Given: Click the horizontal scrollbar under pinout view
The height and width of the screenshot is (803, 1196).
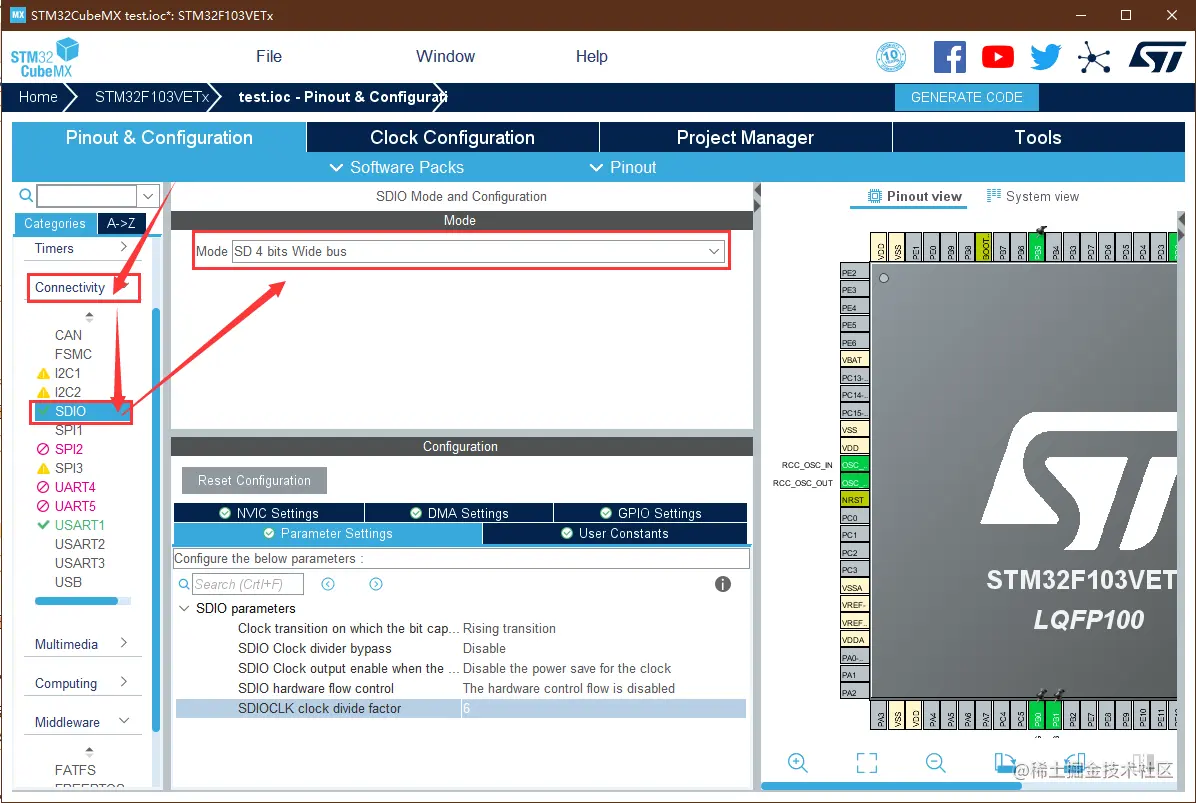Looking at the screenshot, I should 891,785.
